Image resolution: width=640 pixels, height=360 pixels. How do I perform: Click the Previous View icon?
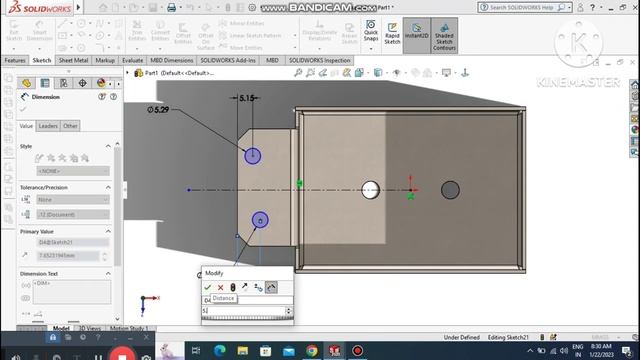click(322, 73)
